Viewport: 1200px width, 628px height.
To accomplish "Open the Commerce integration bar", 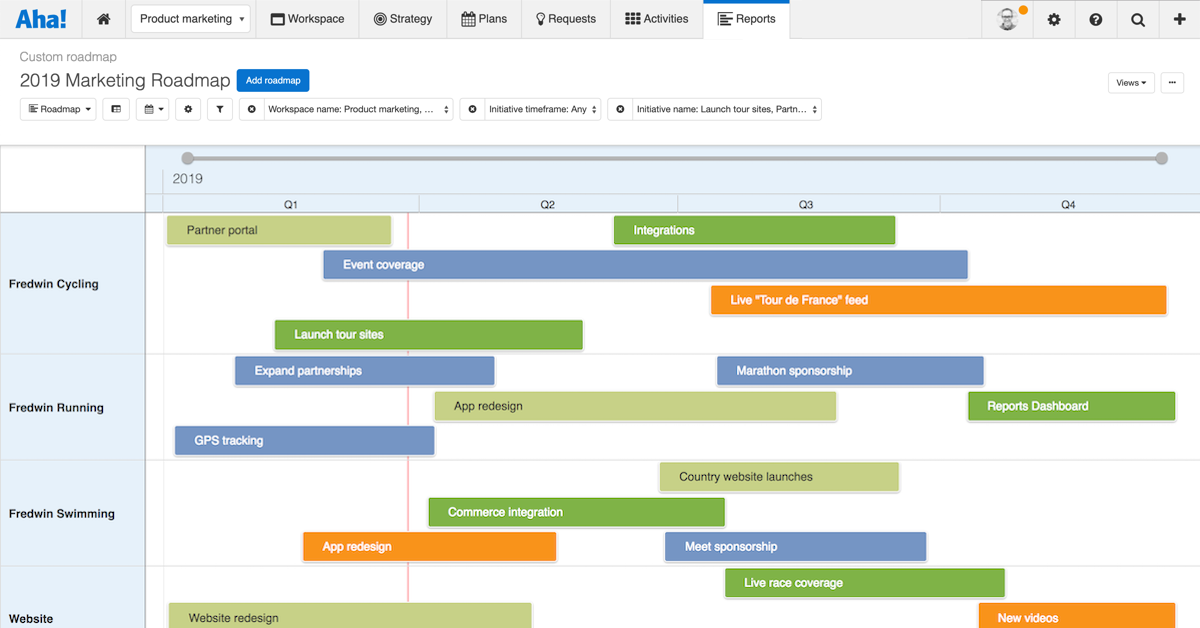I will 576,512.
